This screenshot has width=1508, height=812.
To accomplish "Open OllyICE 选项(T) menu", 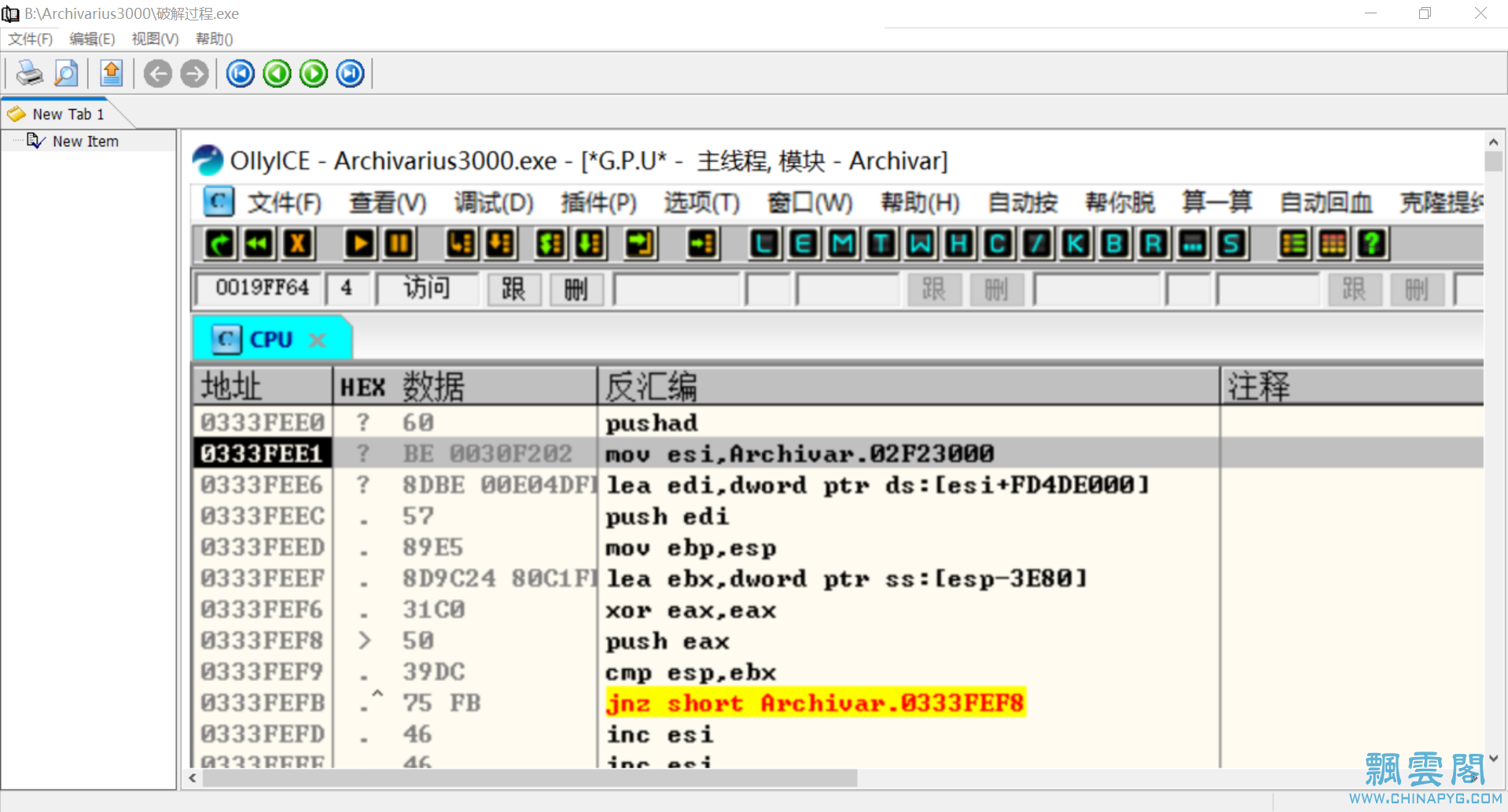I will pos(702,203).
